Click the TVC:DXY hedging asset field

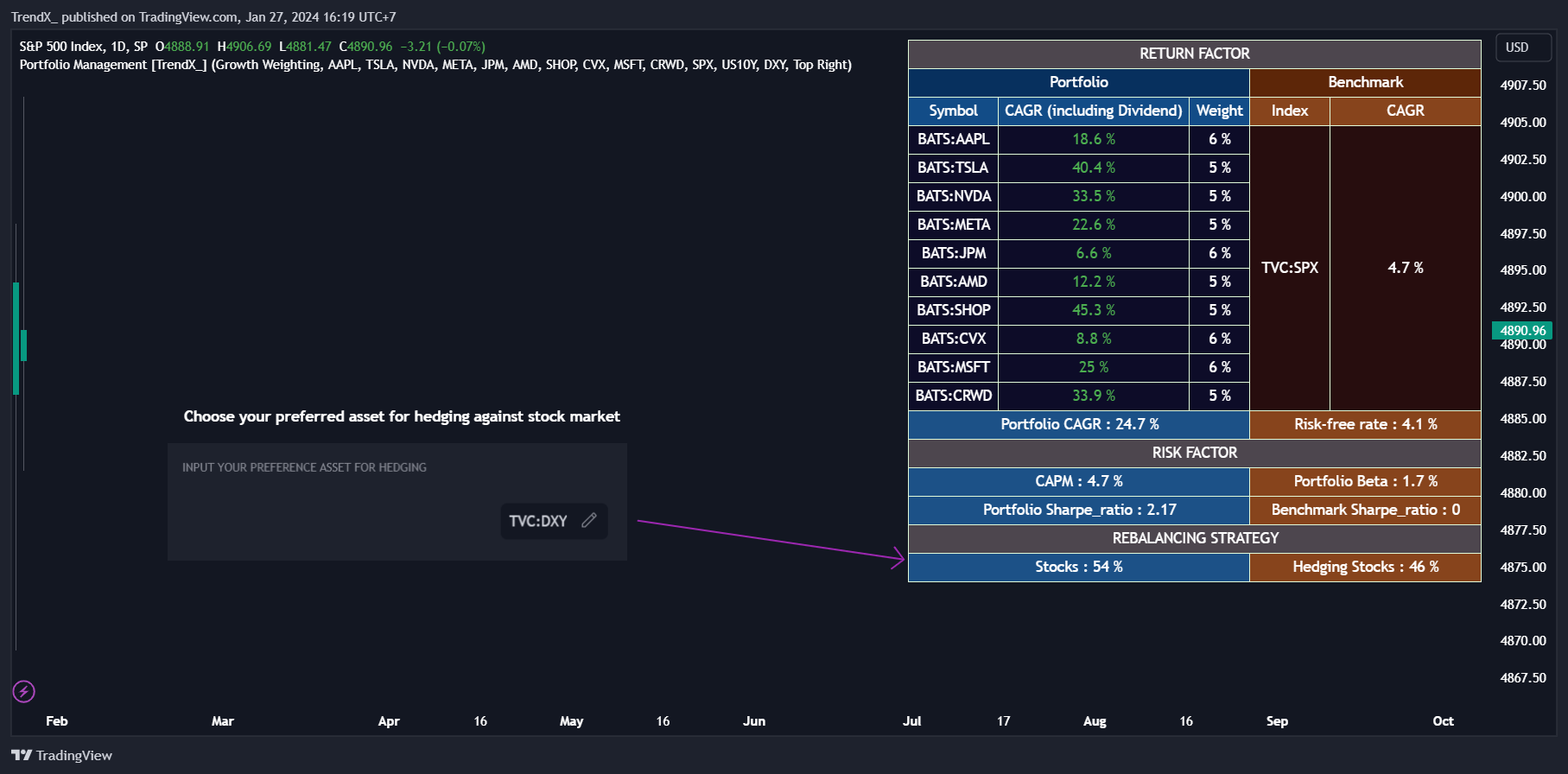click(554, 521)
